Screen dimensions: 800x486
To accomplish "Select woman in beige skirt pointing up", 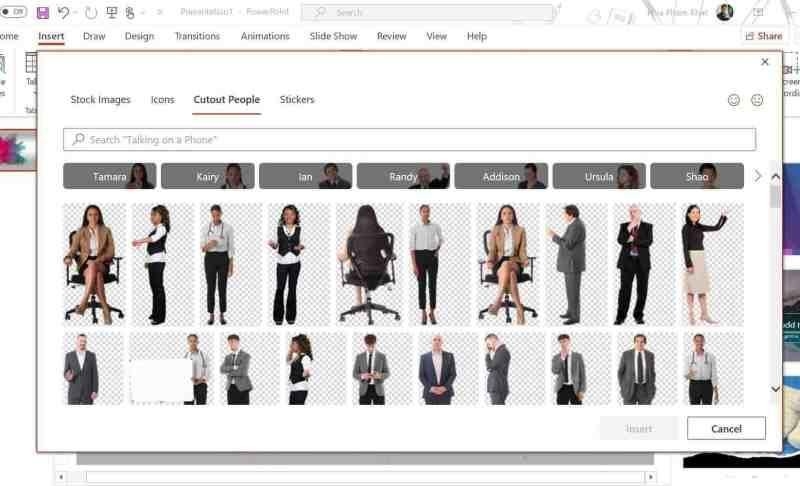I will [x=713, y=264].
